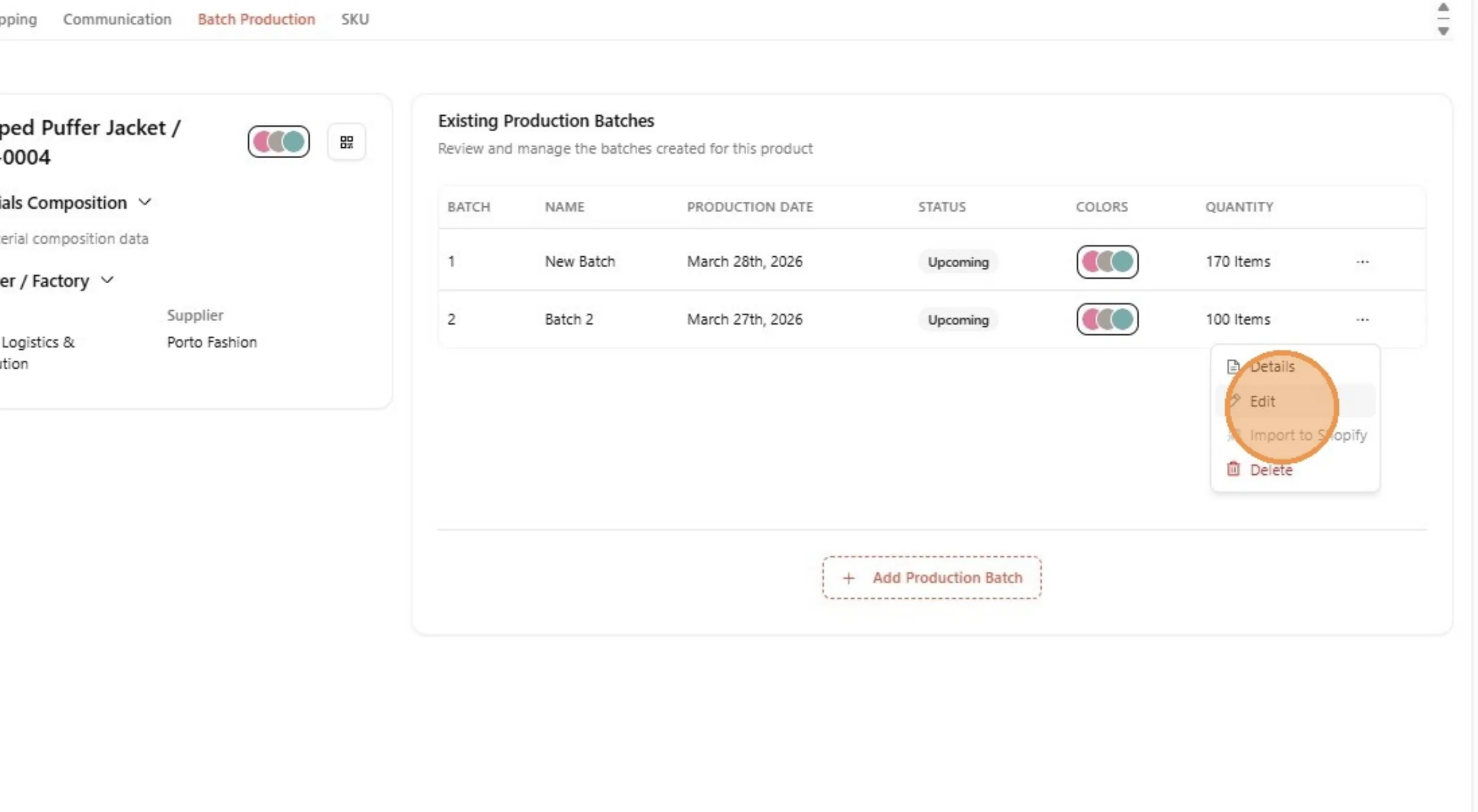Switch to the Communication tab
This screenshot has height=812, width=1478.
[x=117, y=19]
